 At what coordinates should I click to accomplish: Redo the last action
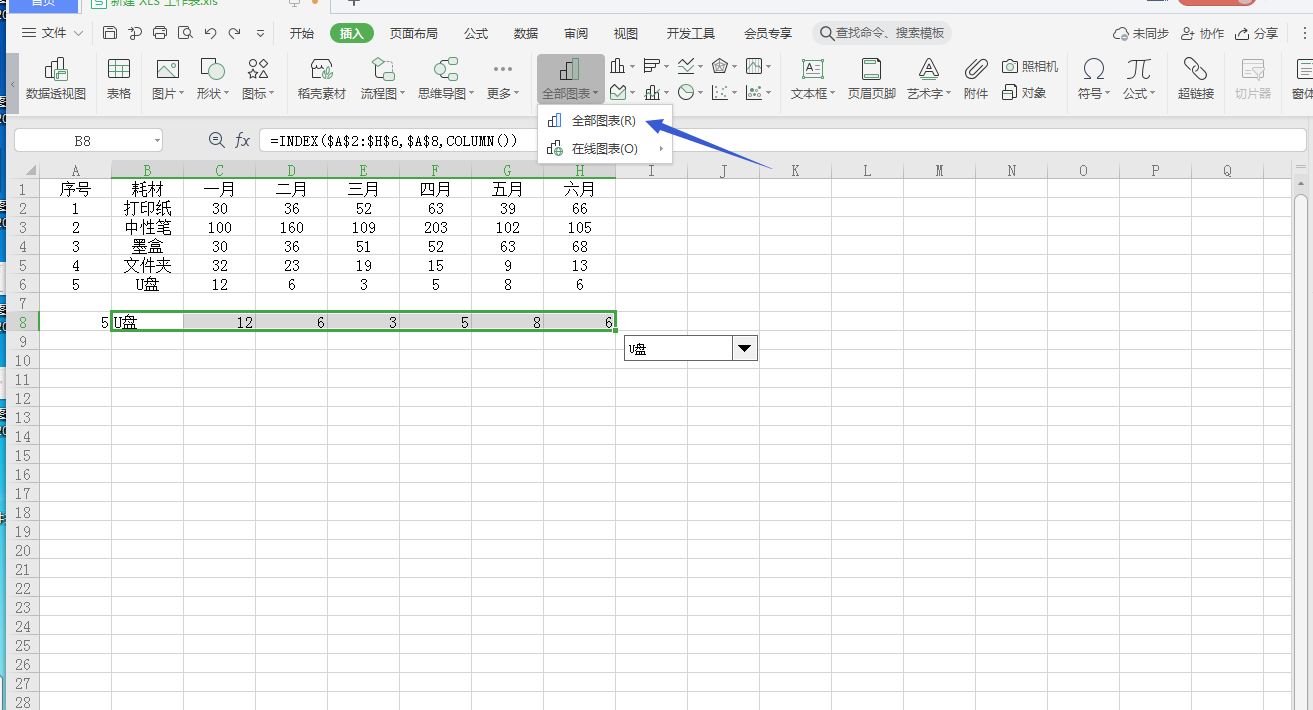234,33
